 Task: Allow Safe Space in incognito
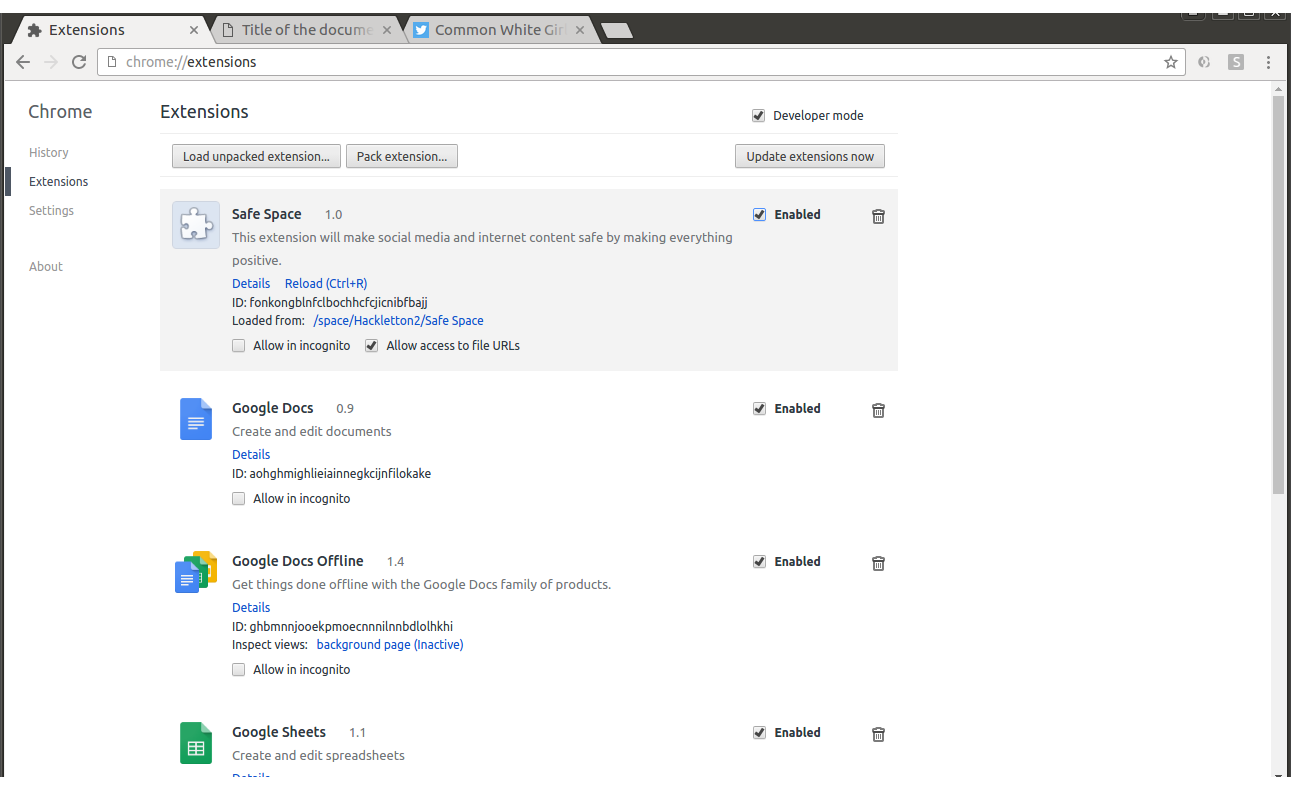[238, 346]
